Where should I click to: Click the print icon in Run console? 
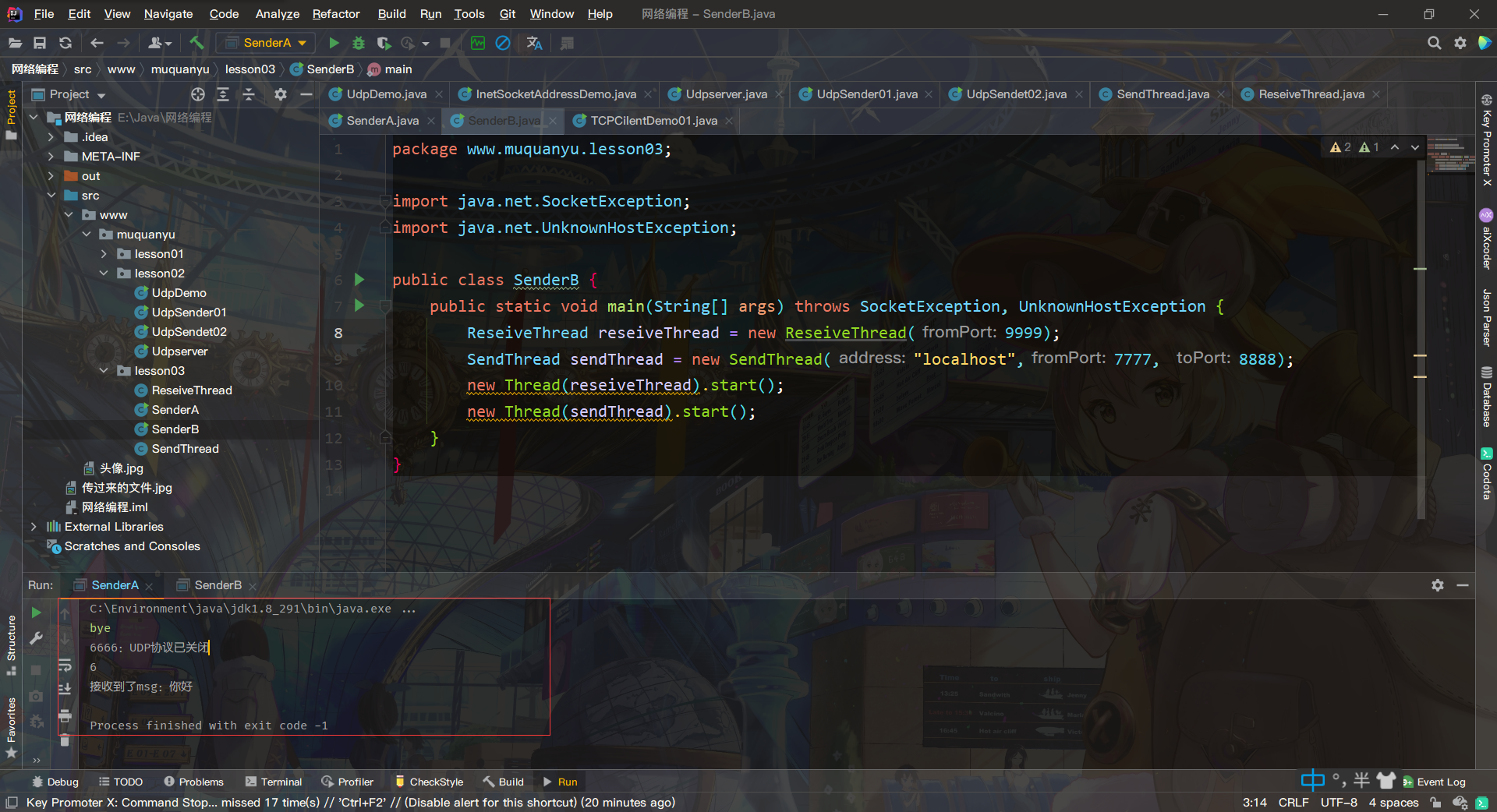click(x=65, y=715)
